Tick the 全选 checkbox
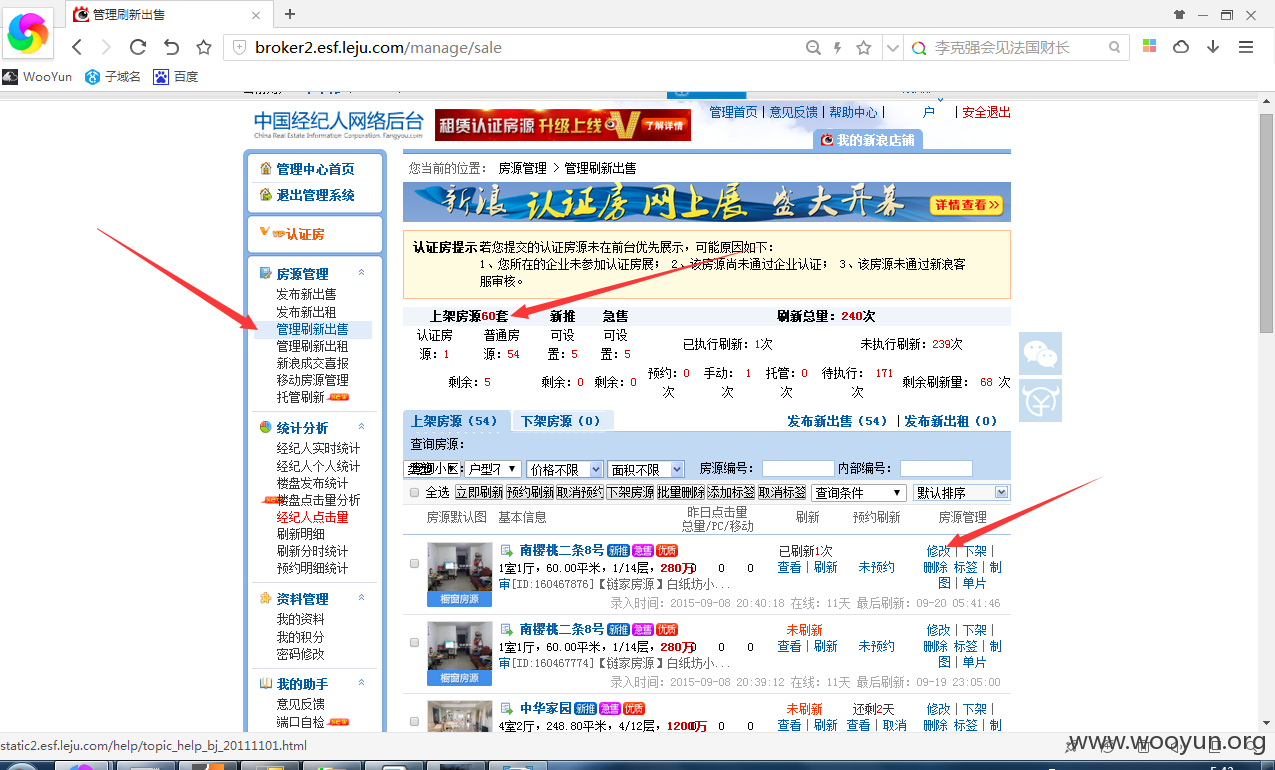 coord(414,493)
